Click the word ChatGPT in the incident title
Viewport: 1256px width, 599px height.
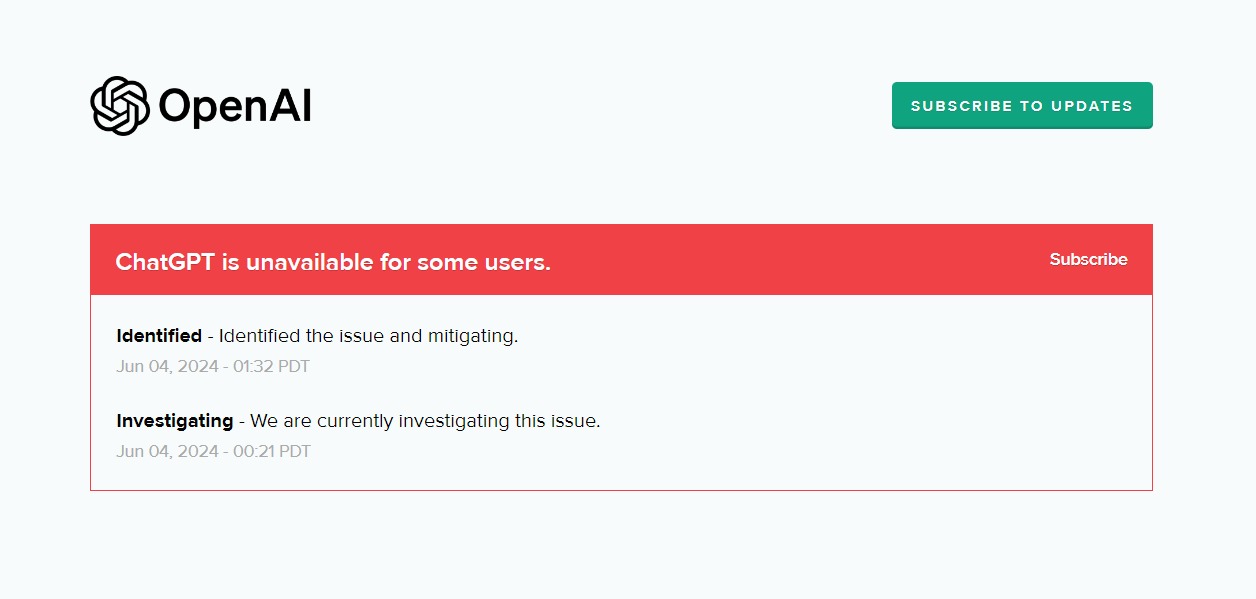(165, 262)
